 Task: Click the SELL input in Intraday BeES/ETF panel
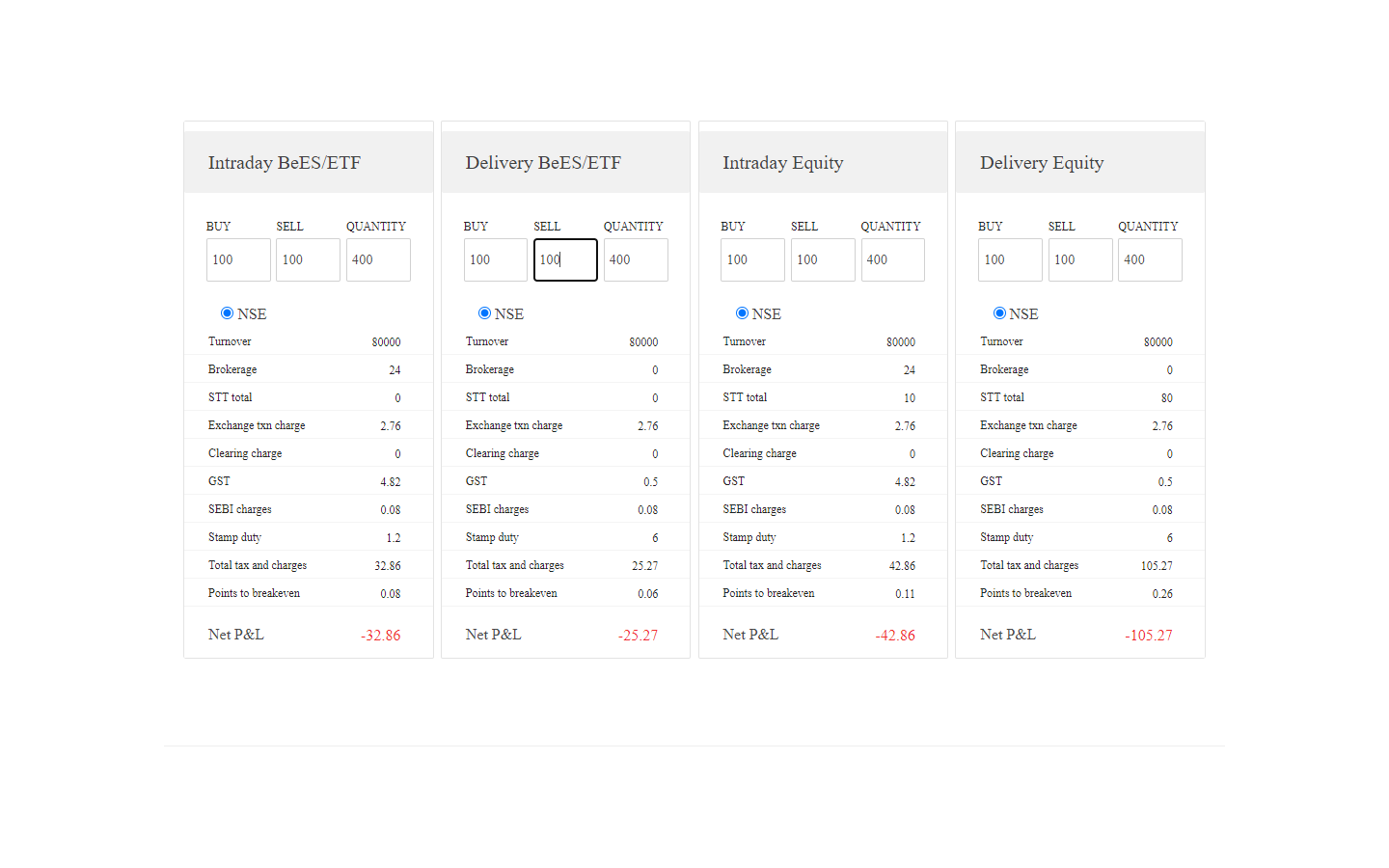pos(308,259)
